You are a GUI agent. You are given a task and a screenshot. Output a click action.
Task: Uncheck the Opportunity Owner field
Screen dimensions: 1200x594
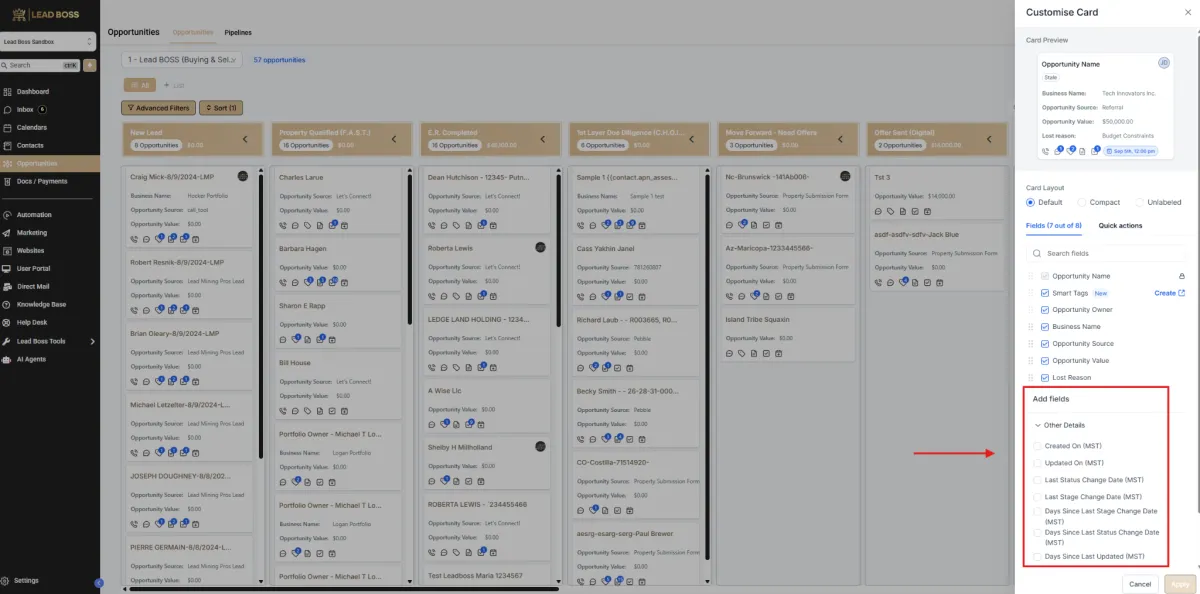1045,310
